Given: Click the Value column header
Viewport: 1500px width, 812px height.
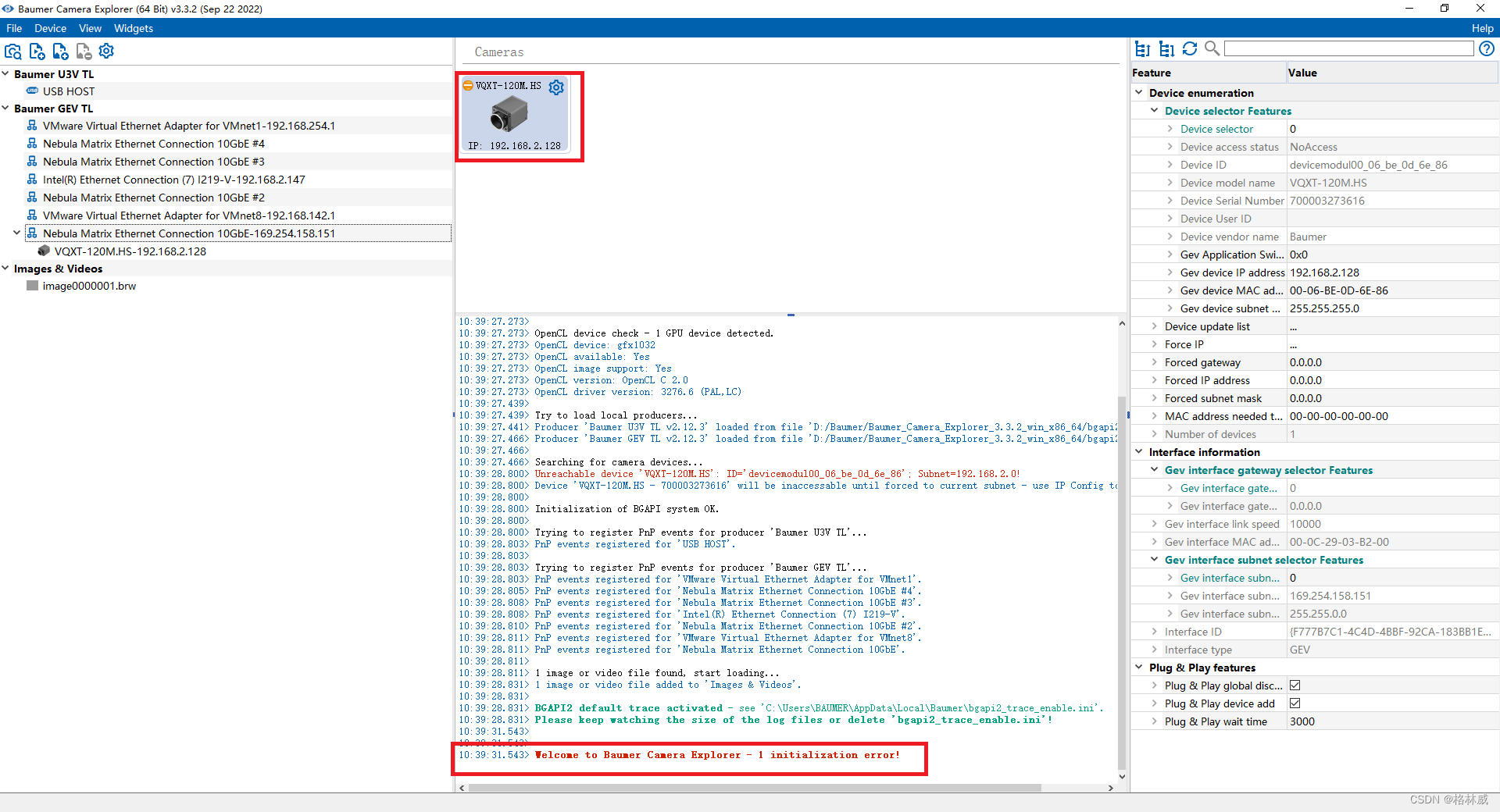Looking at the screenshot, I should [x=1392, y=73].
